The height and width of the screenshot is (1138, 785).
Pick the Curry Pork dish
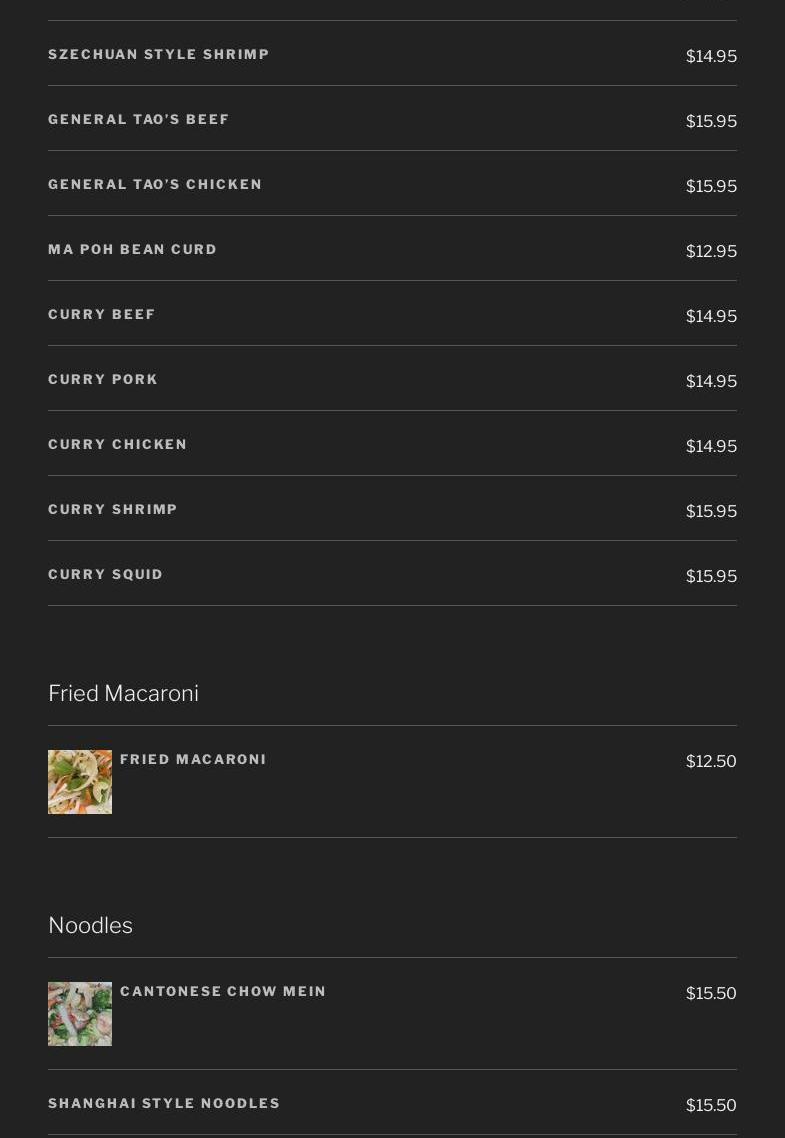pyautogui.click(x=103, y=380)
